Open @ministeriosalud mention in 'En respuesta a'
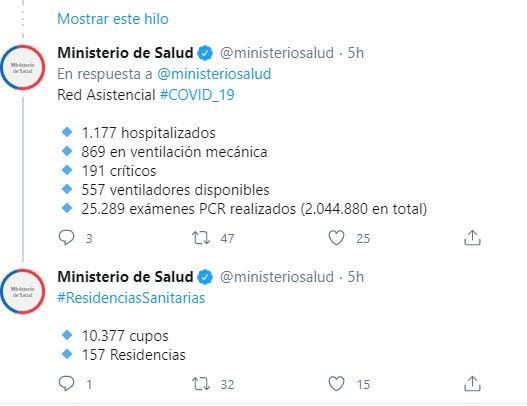Screen dimensions: 527x406 tap(214, 74)
